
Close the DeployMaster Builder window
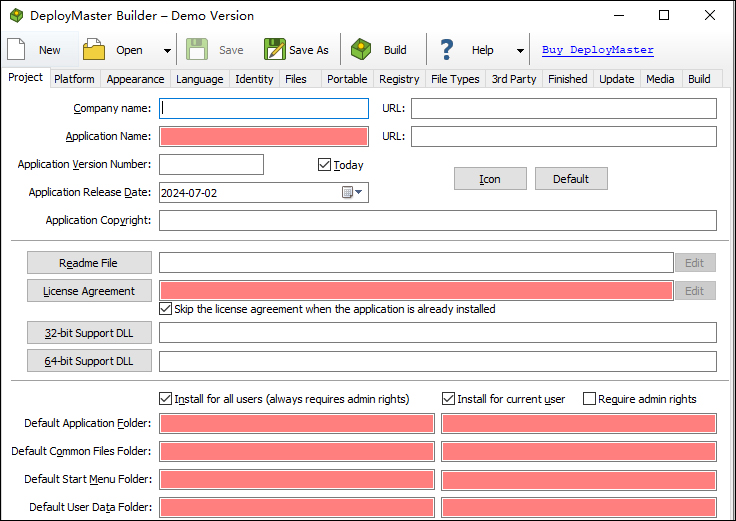point(710,15)
